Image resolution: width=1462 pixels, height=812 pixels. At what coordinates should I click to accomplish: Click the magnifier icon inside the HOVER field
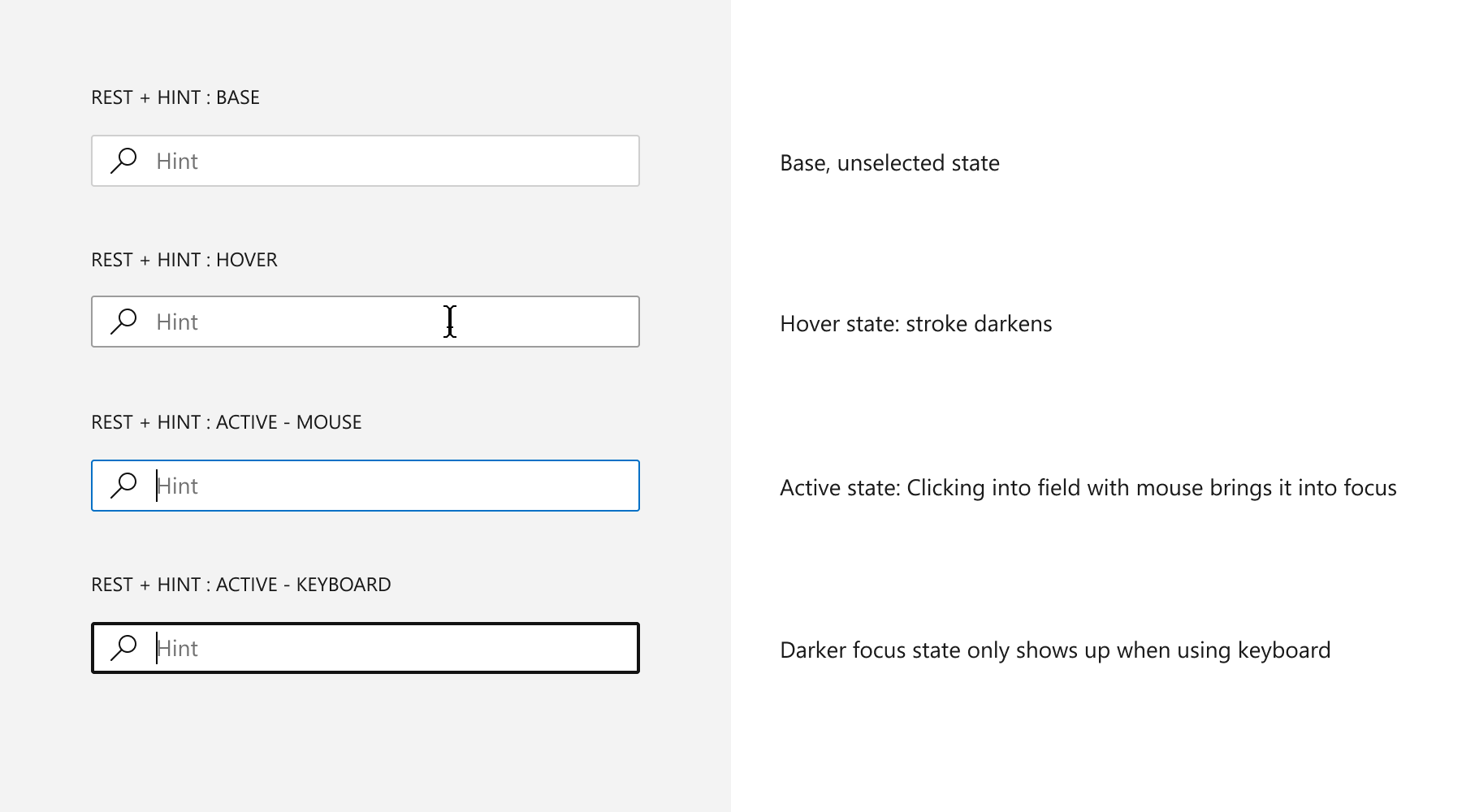click(x=124, y=322)
